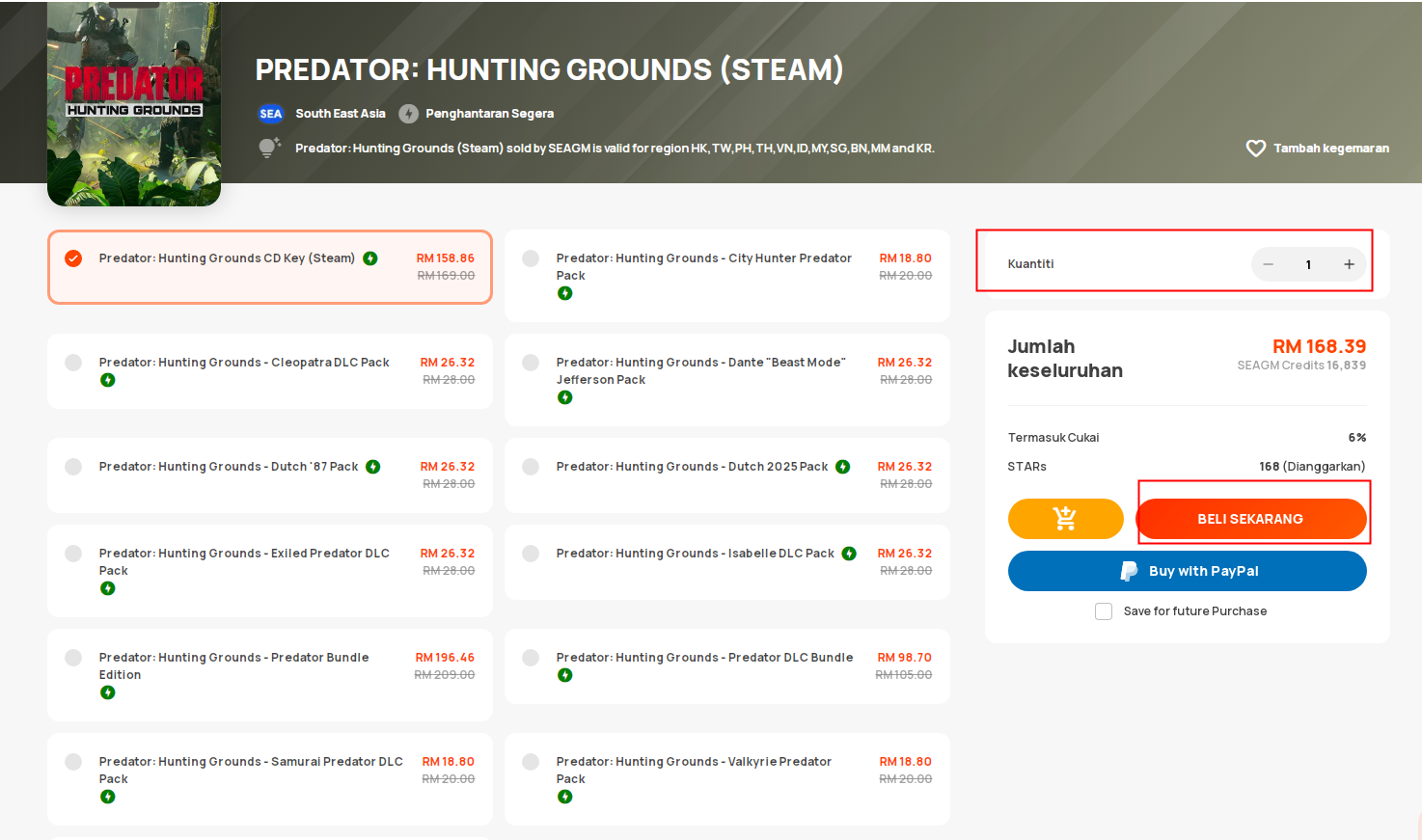Click the SEAGM Credits 16,839 text
The height and width of the screenshot is (840, 1422).
coord(1301,366)
